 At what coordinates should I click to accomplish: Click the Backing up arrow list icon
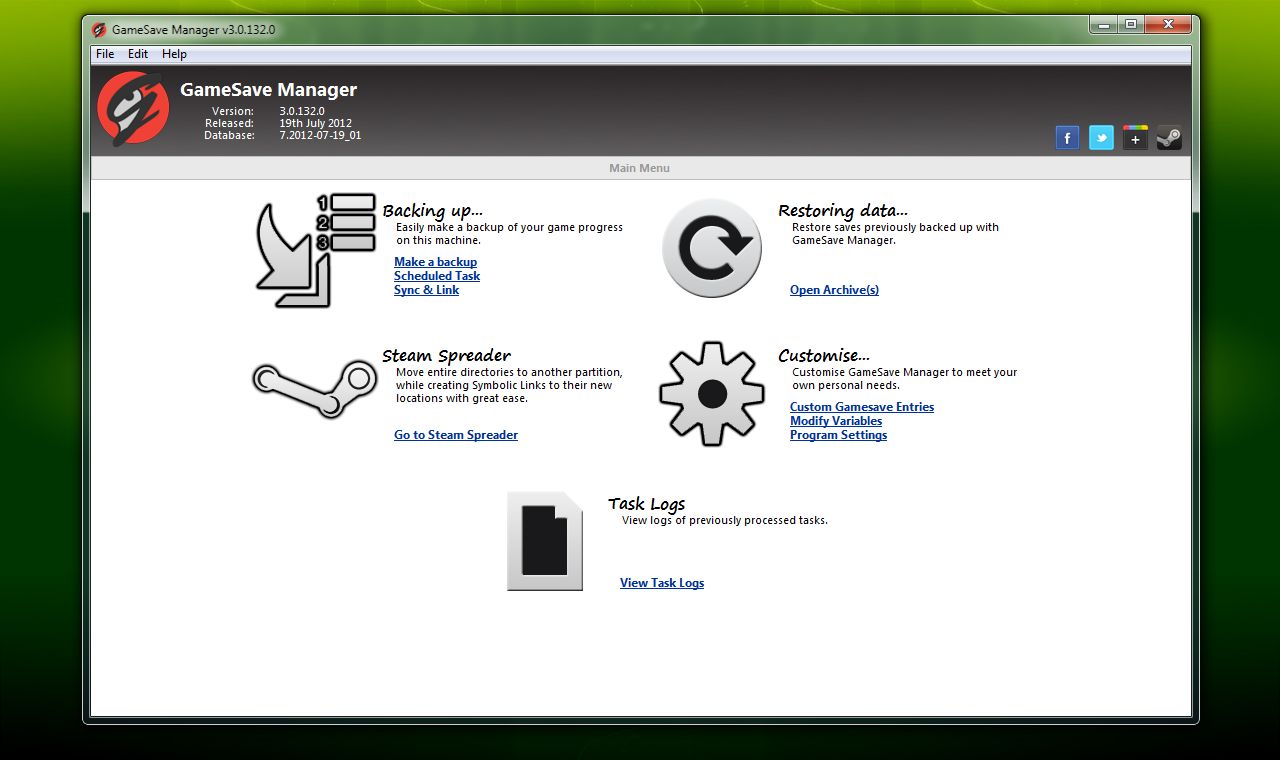click(316, 251)
